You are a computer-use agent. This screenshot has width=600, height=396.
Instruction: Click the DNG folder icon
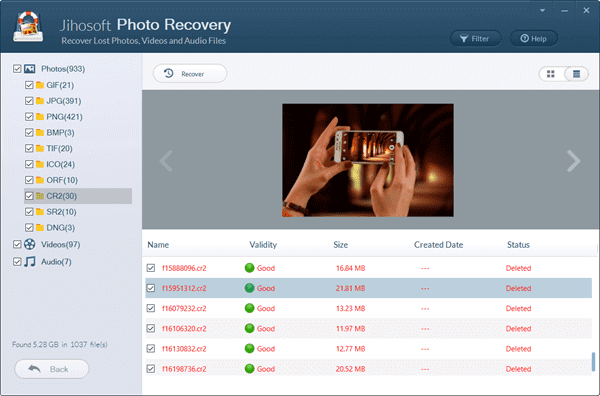[x=40, y=228]
